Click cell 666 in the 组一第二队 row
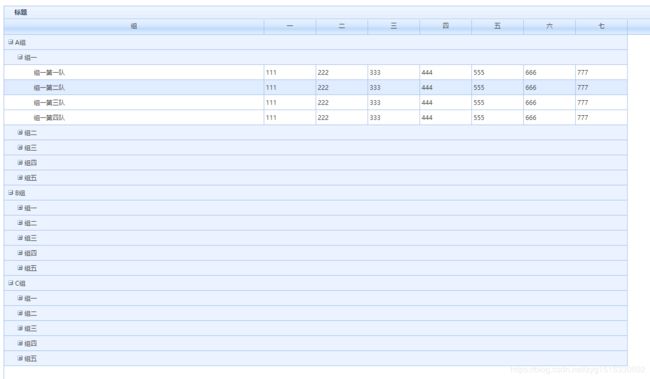The width and height of the screenshot is (650, 379). 549,87
